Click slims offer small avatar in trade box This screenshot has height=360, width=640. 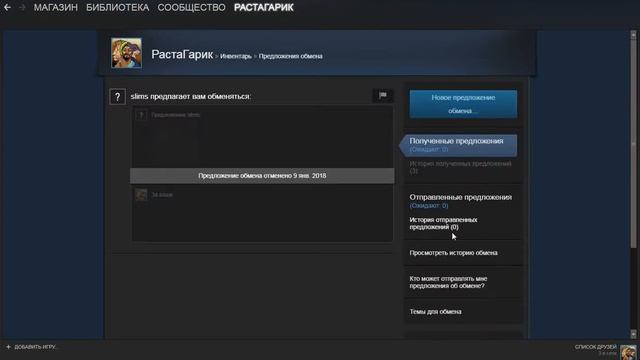click(141, 115)
